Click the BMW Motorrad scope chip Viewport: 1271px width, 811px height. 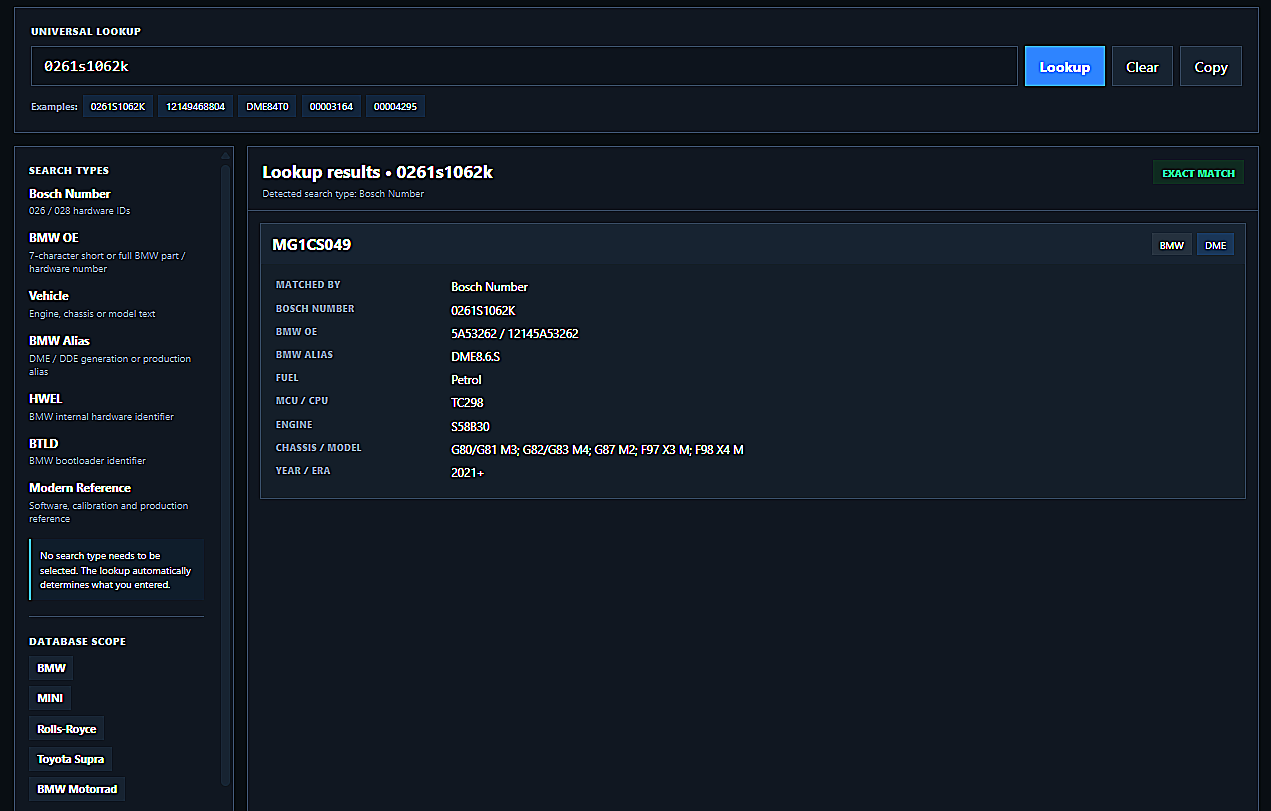[x=77, y=789]
